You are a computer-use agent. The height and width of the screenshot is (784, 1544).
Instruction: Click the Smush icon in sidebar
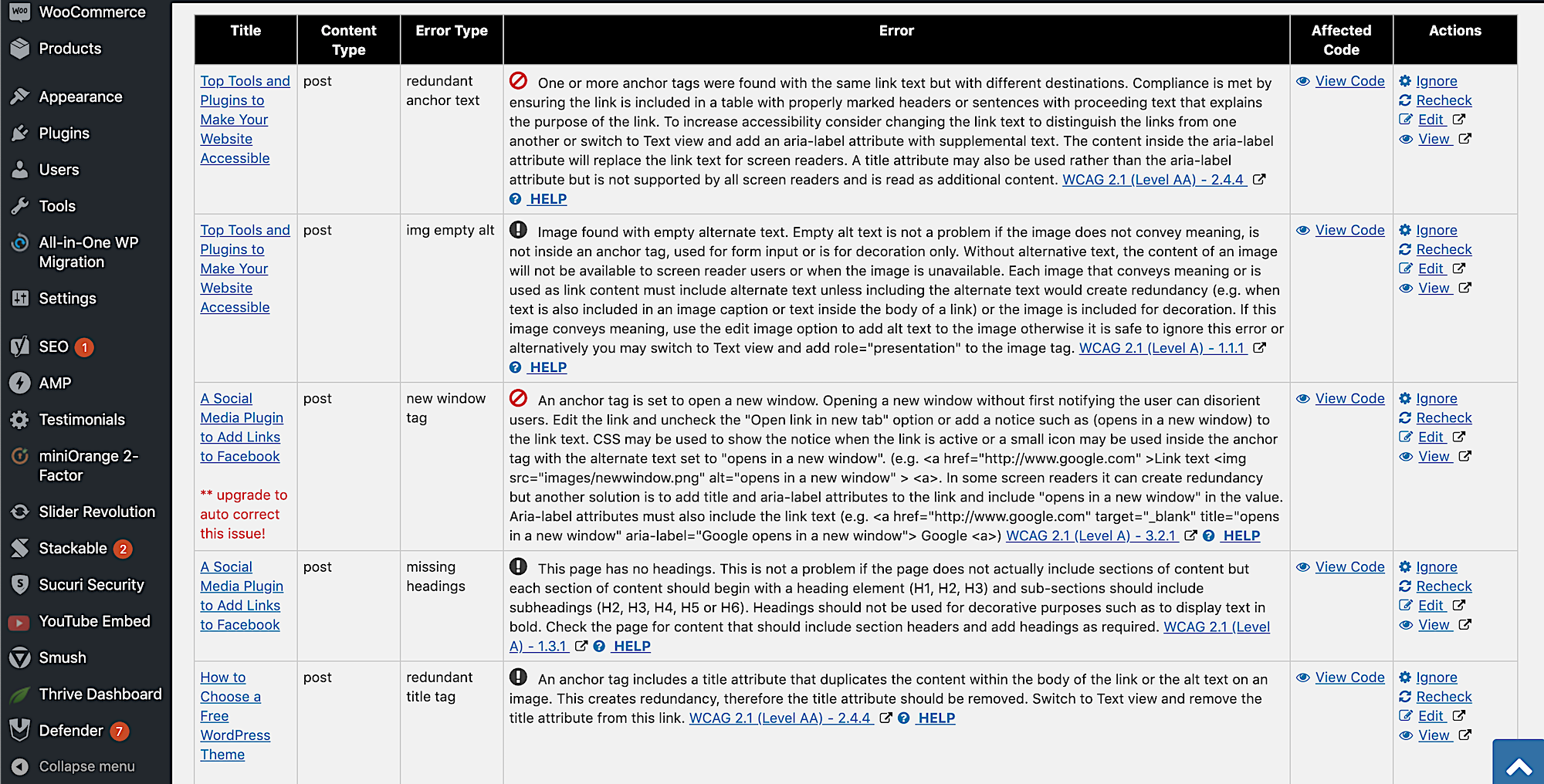(x=20, y=658)
